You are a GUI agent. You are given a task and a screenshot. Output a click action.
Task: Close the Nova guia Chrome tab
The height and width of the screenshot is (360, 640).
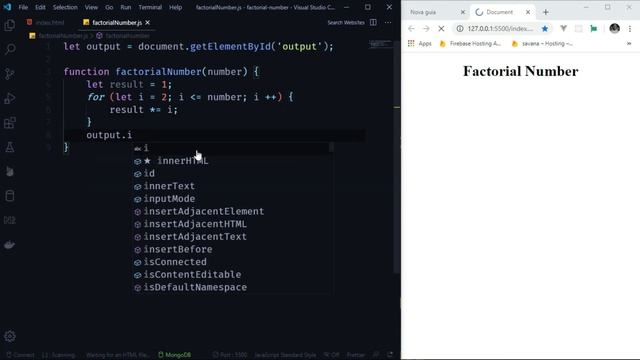click(462, 12)
